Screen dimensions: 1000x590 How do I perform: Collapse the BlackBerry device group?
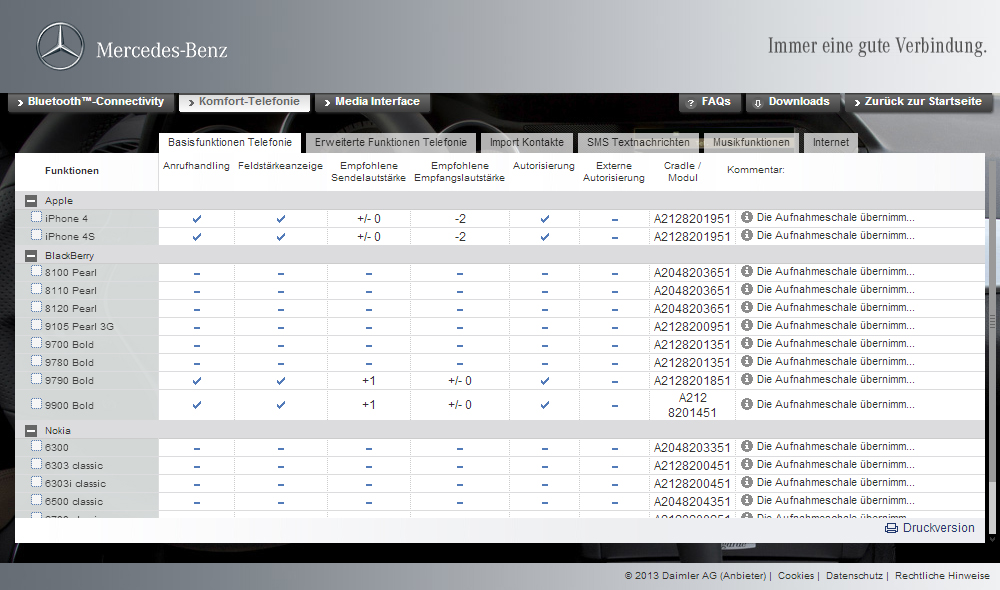tap(31, 255)
